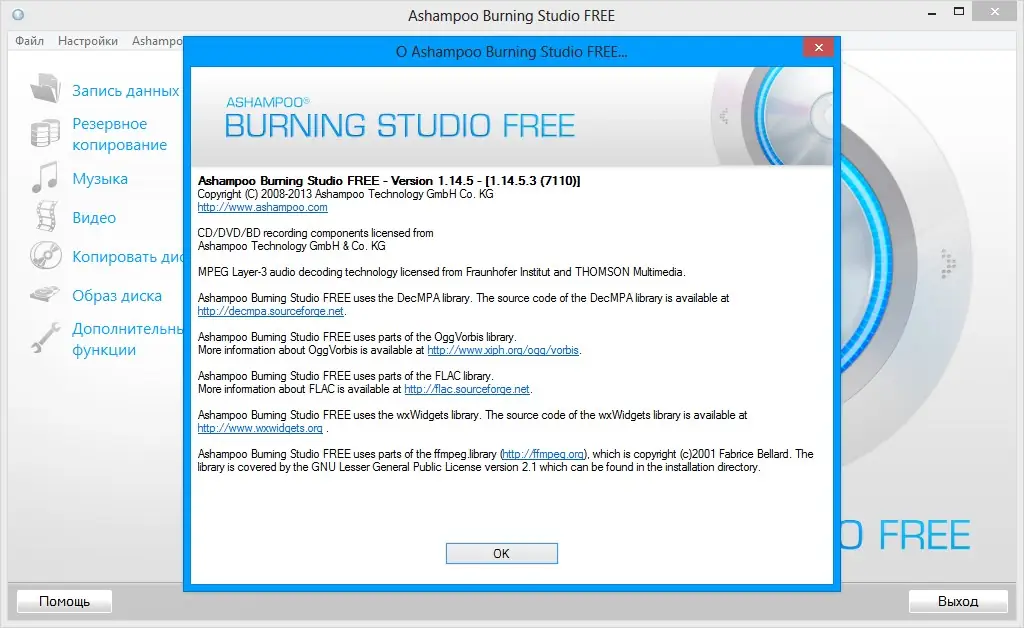
Task: Click the app icon in main title bar
Action: click(18, 14)
